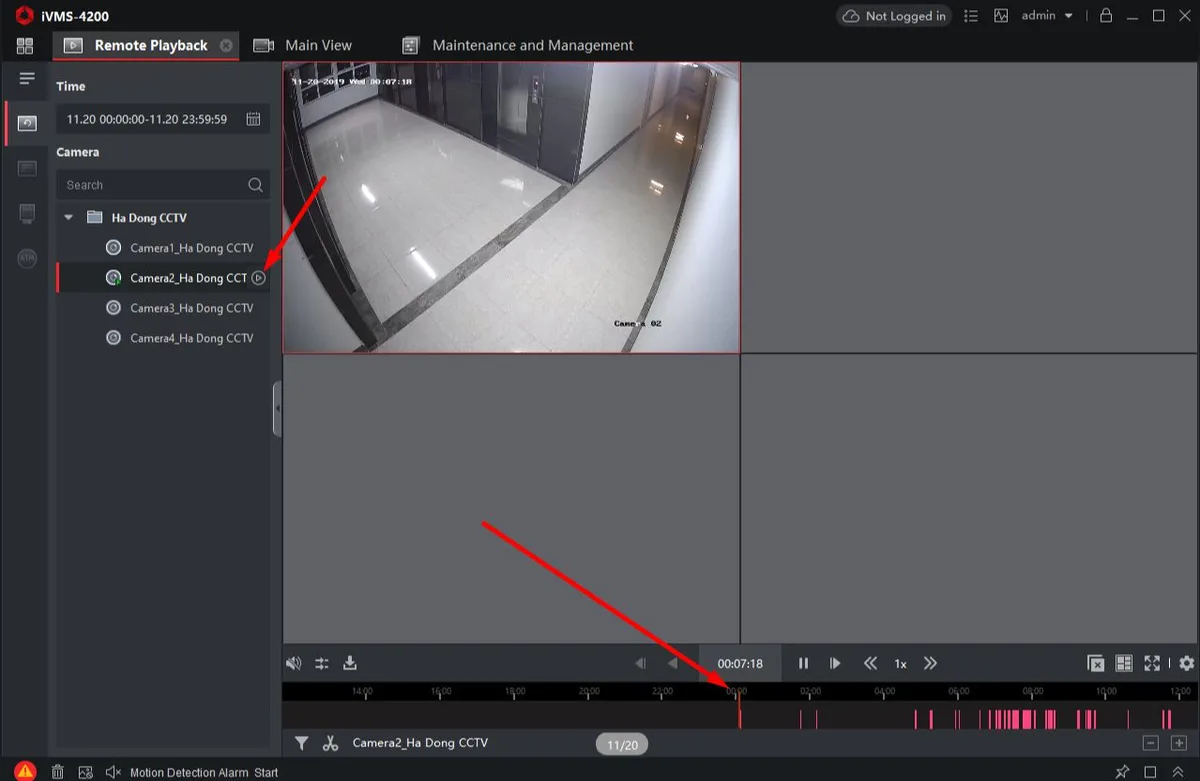
Task: Open the calendar date picker icon
Action: (x=253, y=119)
